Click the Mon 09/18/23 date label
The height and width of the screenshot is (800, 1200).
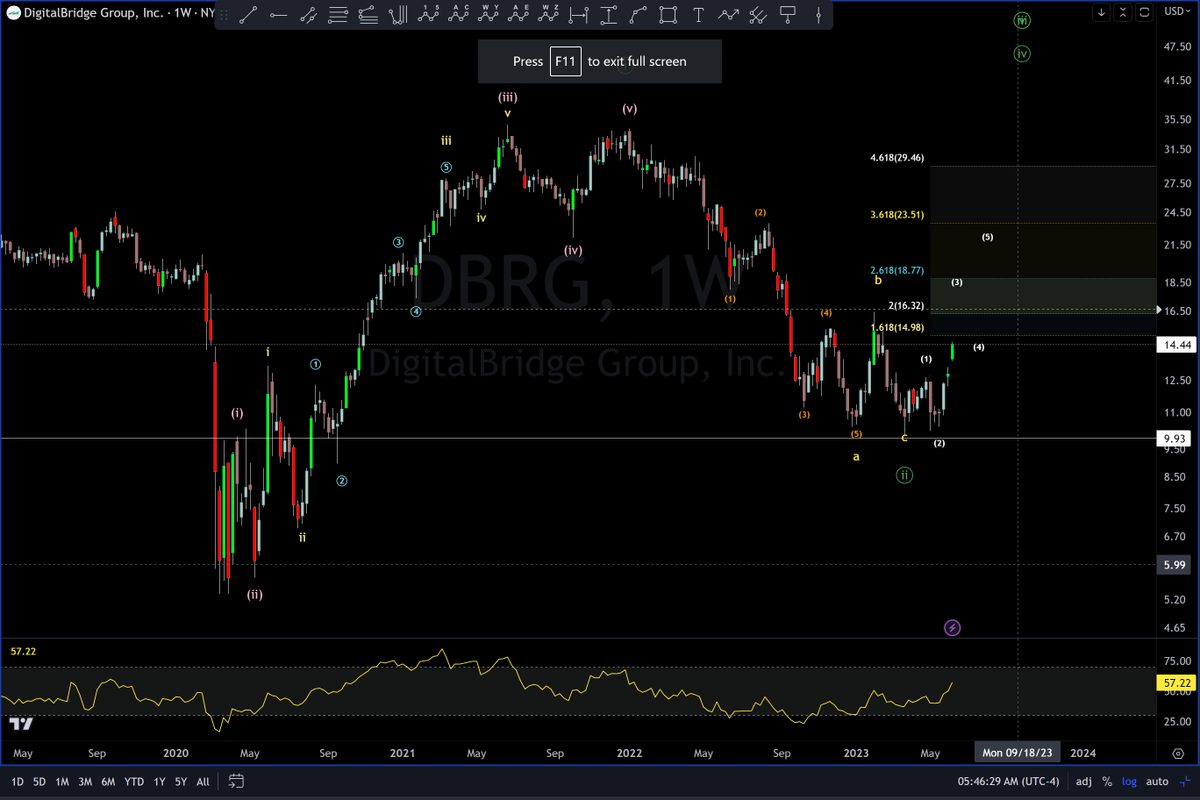(1018, 753)
